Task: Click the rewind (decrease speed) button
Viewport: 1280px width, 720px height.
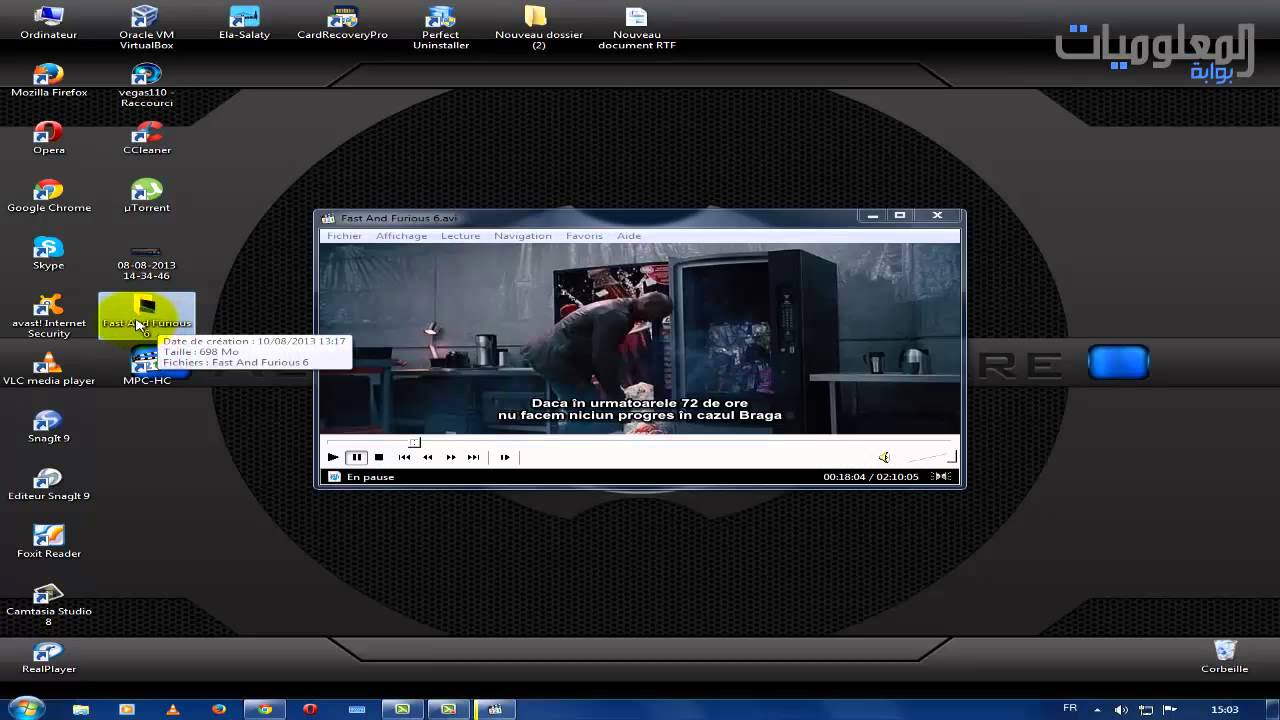Action: click(x=427, y=457)
